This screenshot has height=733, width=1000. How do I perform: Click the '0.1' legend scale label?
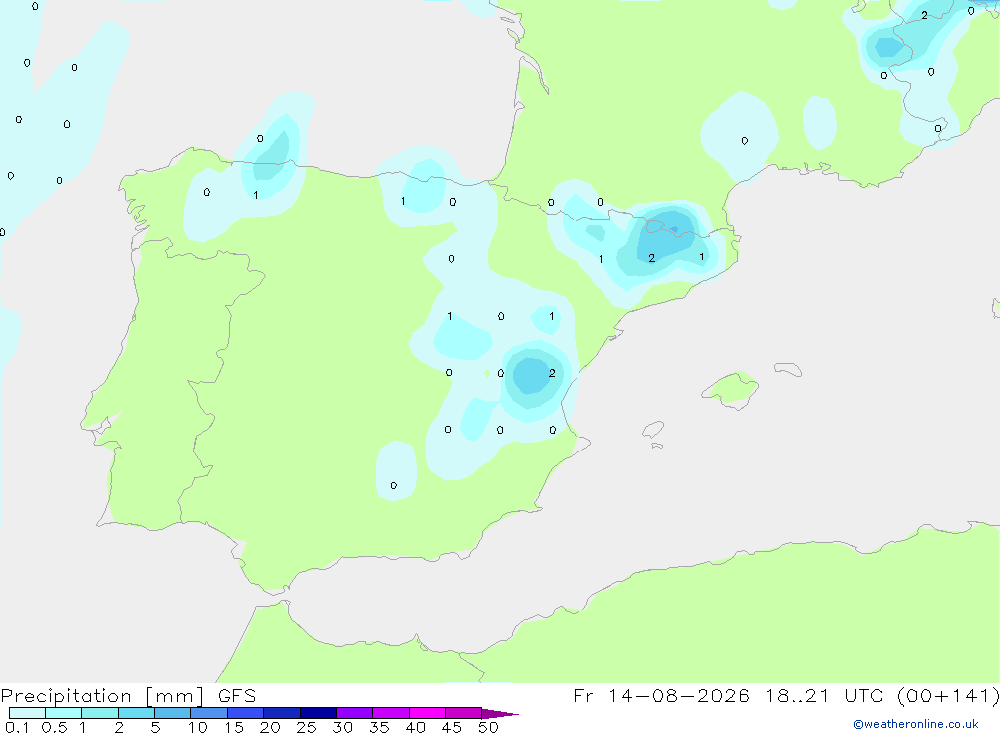click(17, 727)
